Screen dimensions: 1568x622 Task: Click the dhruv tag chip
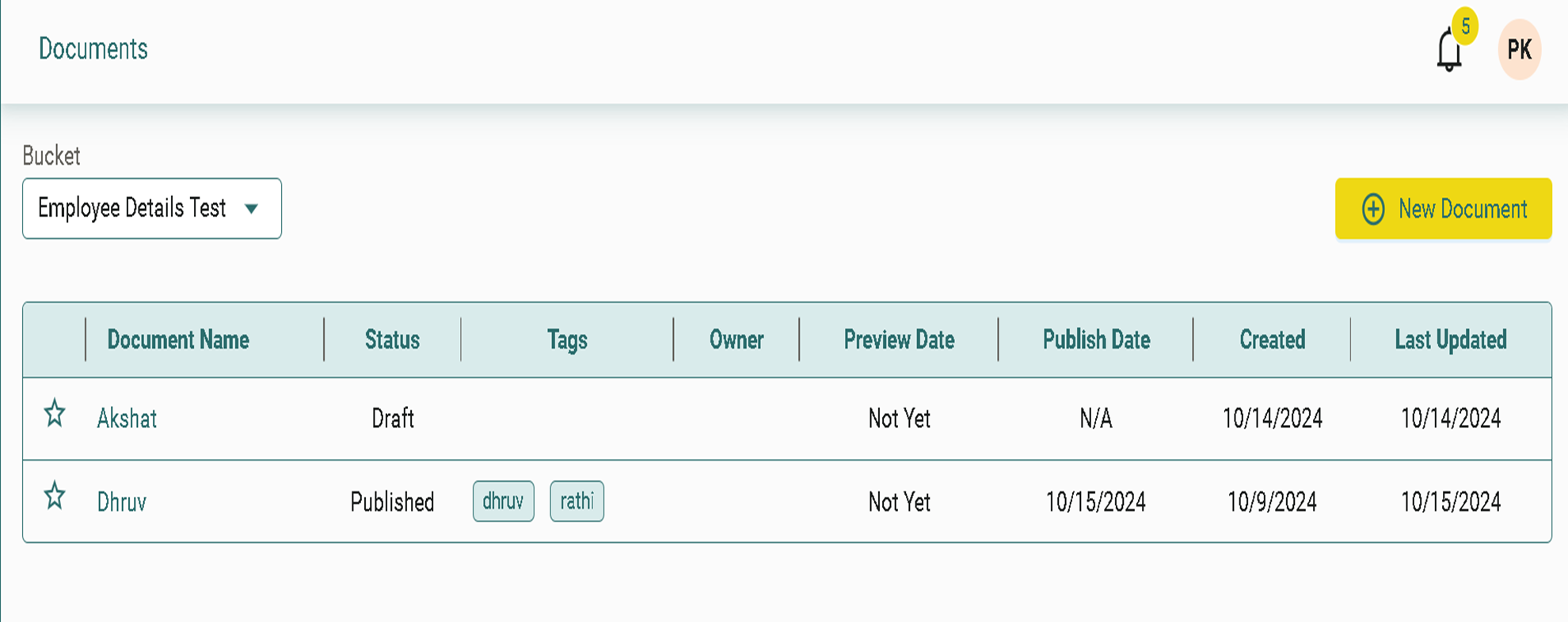pos(504,501)
